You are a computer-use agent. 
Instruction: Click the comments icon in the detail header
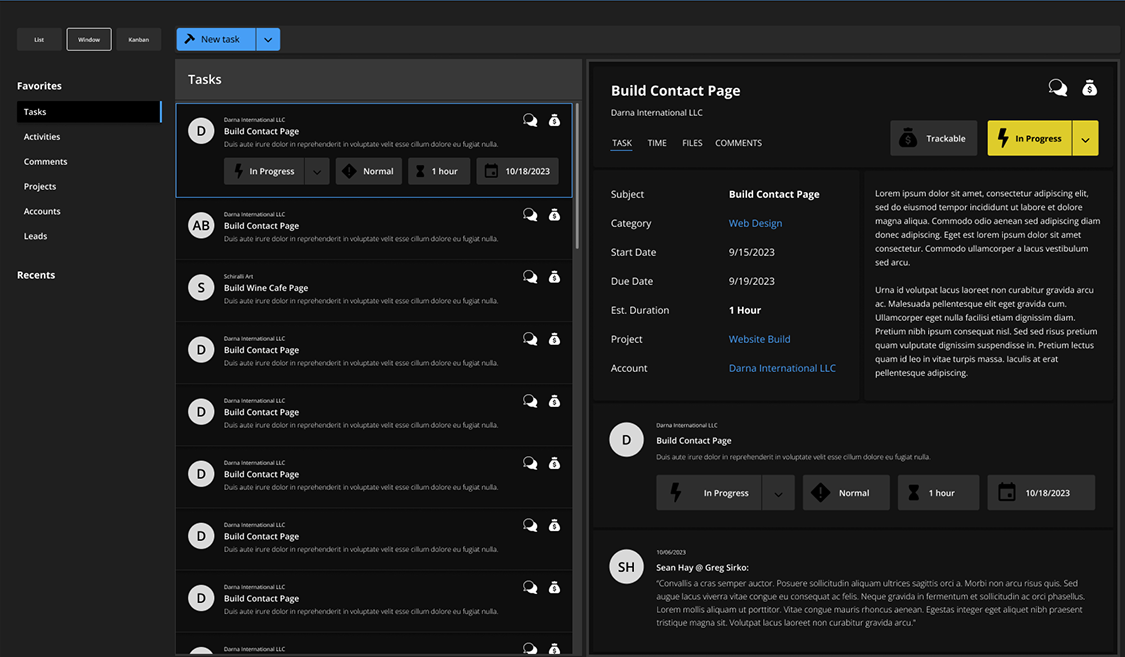point(1057,88)
